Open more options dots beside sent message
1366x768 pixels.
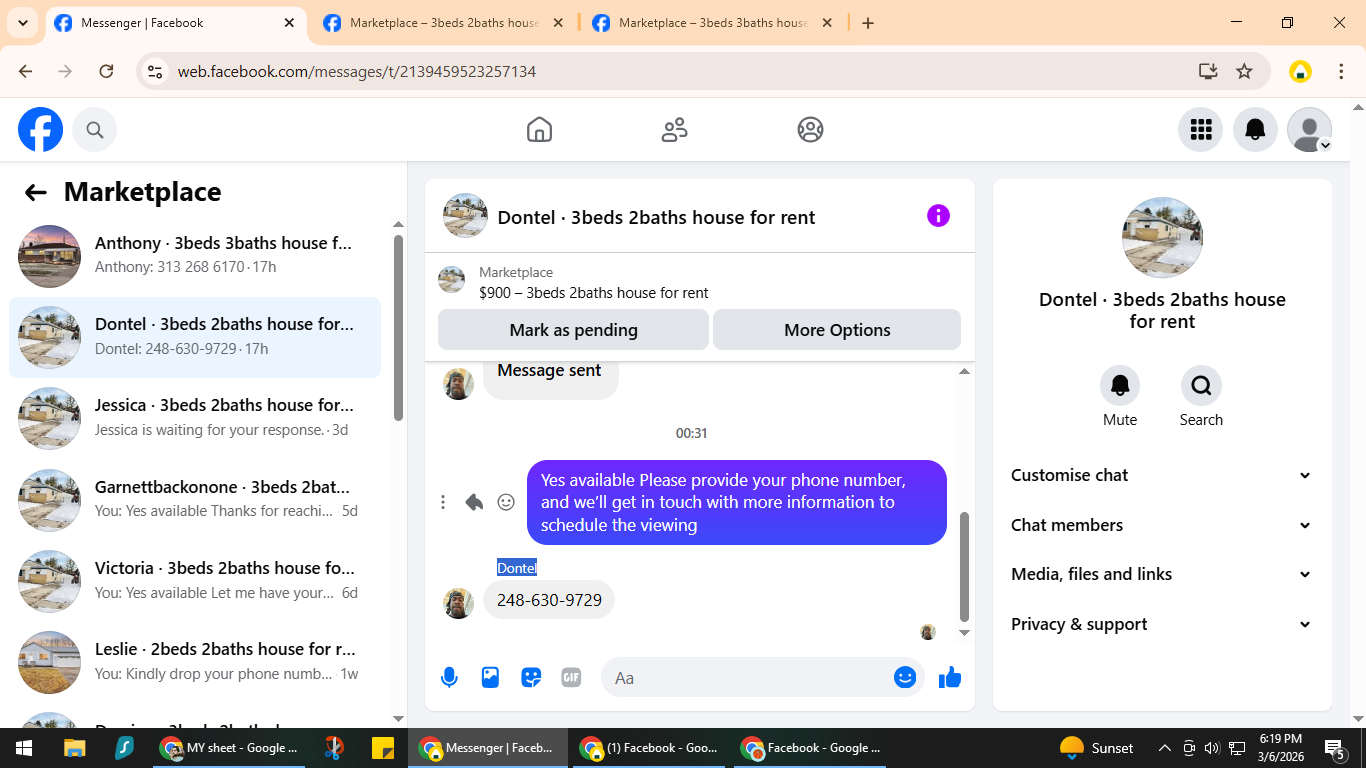click(443, 502)
